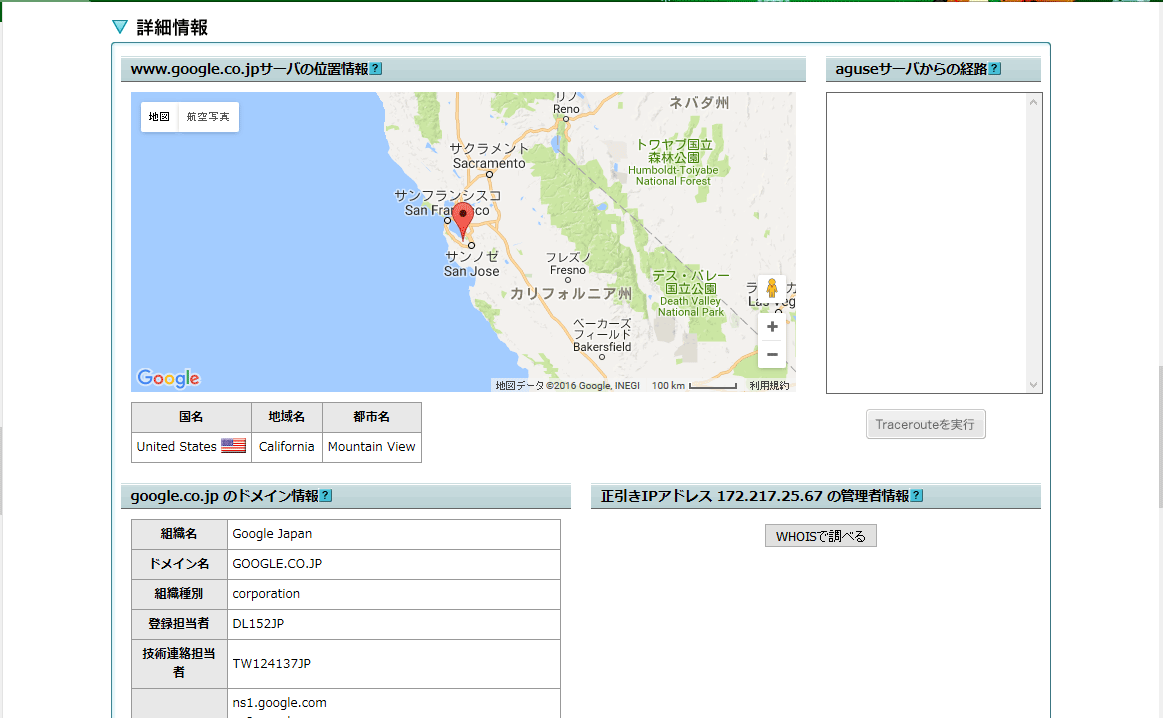Click scroll down arrow in traceroute box

pos(1033,384)
